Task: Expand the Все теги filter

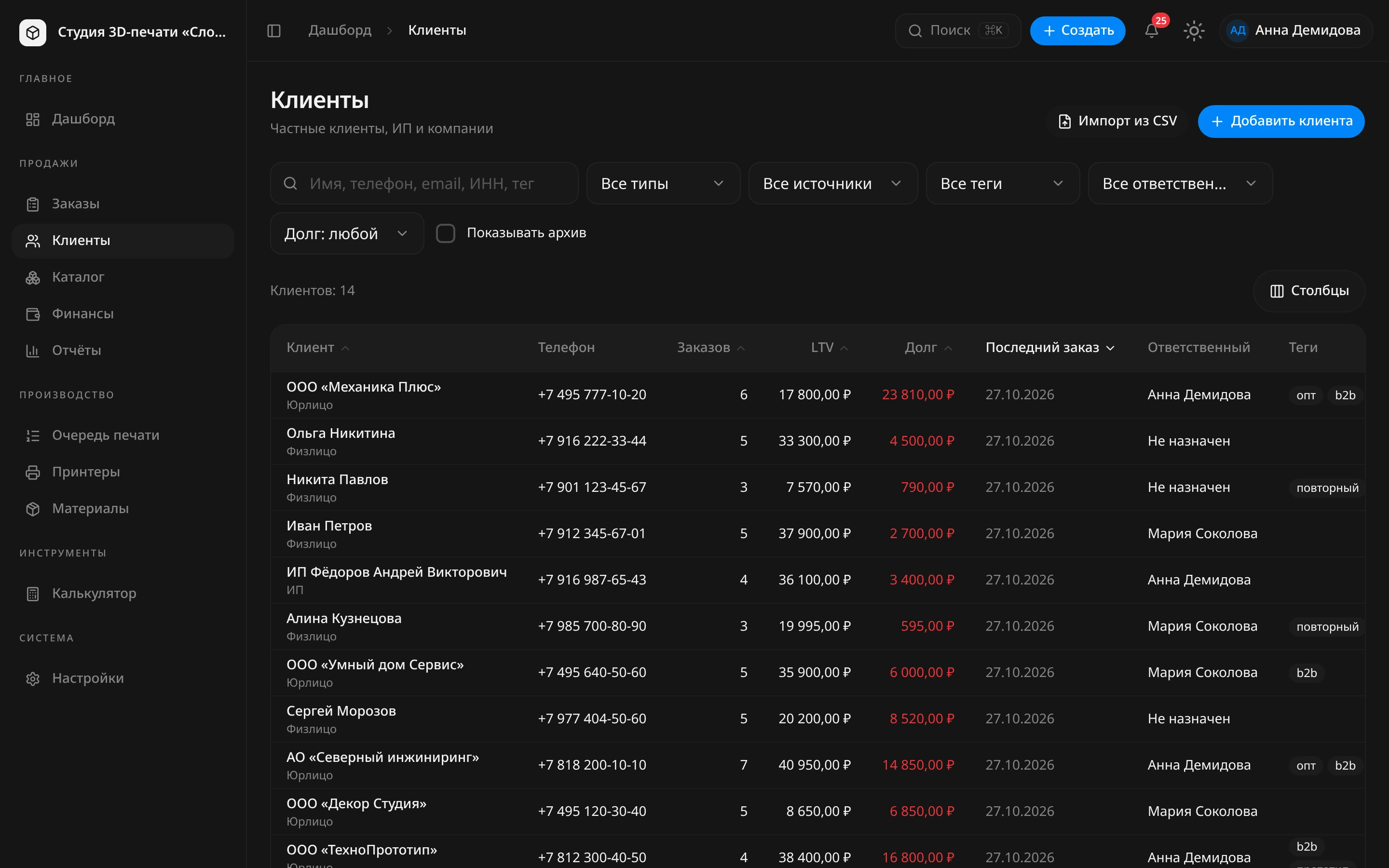Action: 1002,183
